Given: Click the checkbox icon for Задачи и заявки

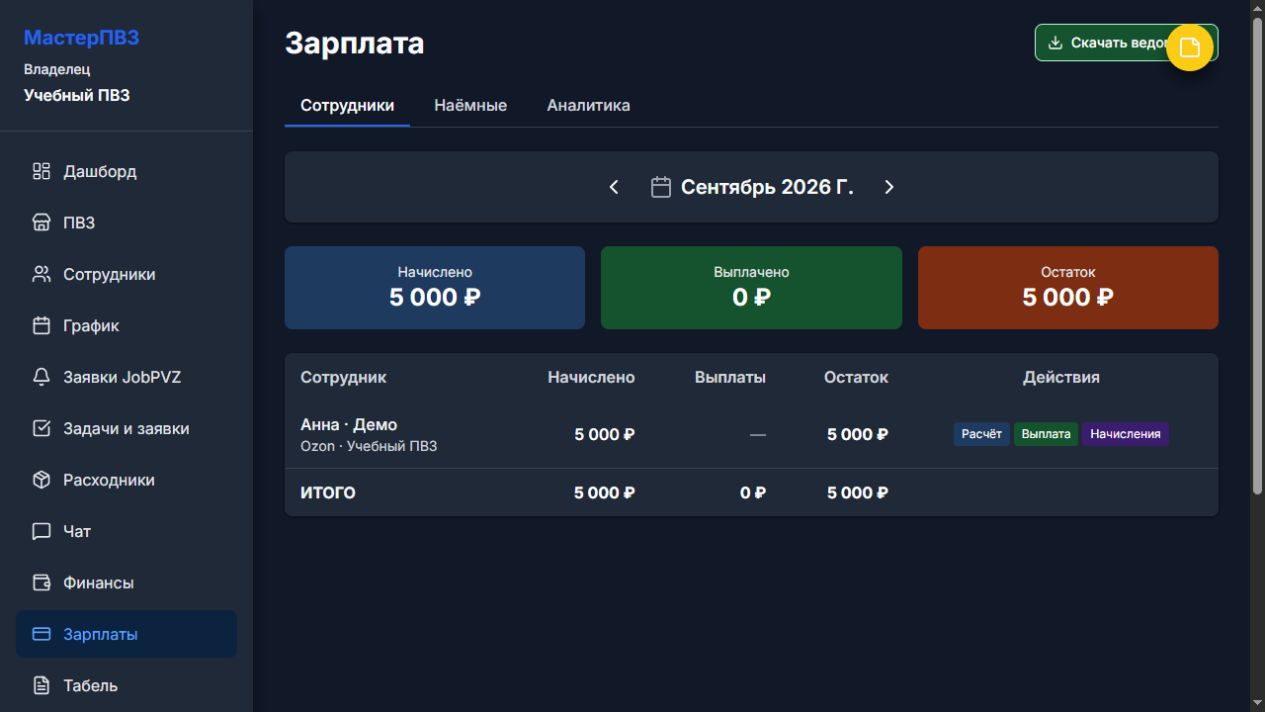Looking at the screenshot, I should 41,428.
